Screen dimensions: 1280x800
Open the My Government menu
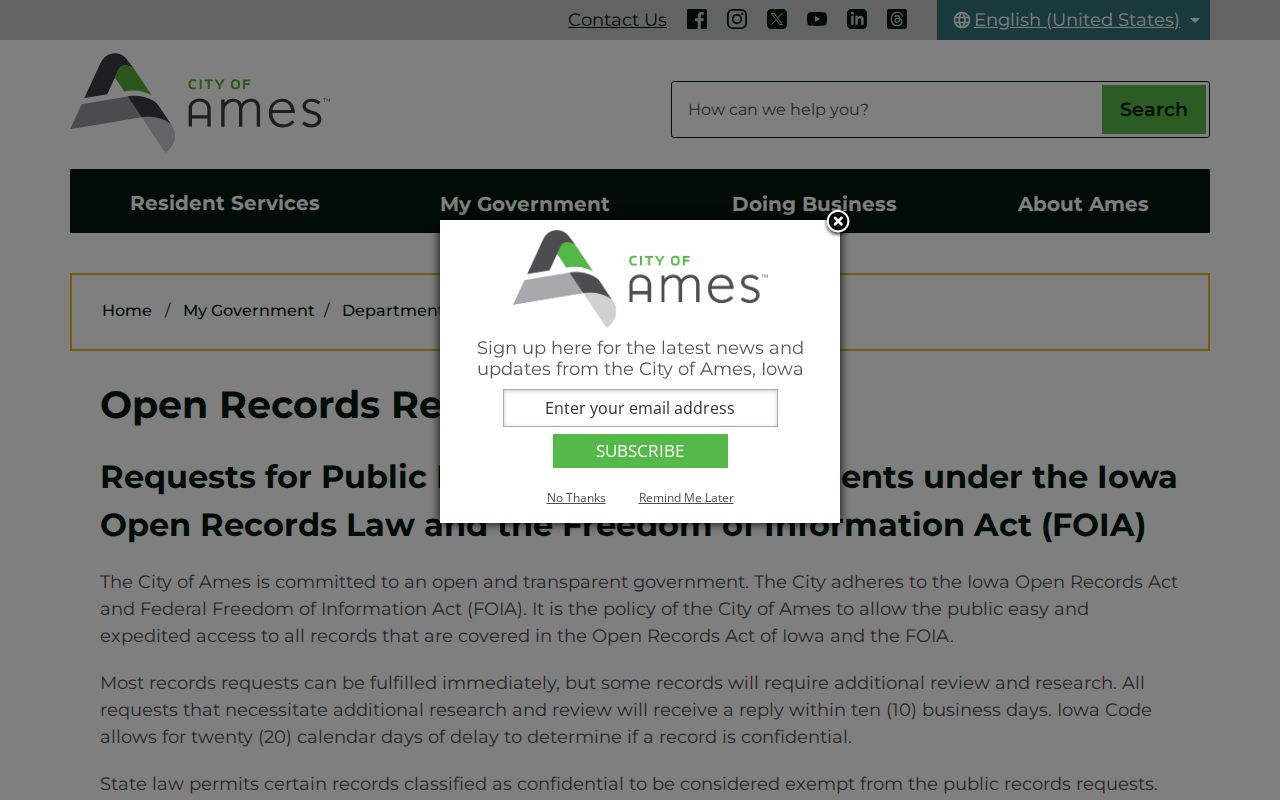(525, 204)
